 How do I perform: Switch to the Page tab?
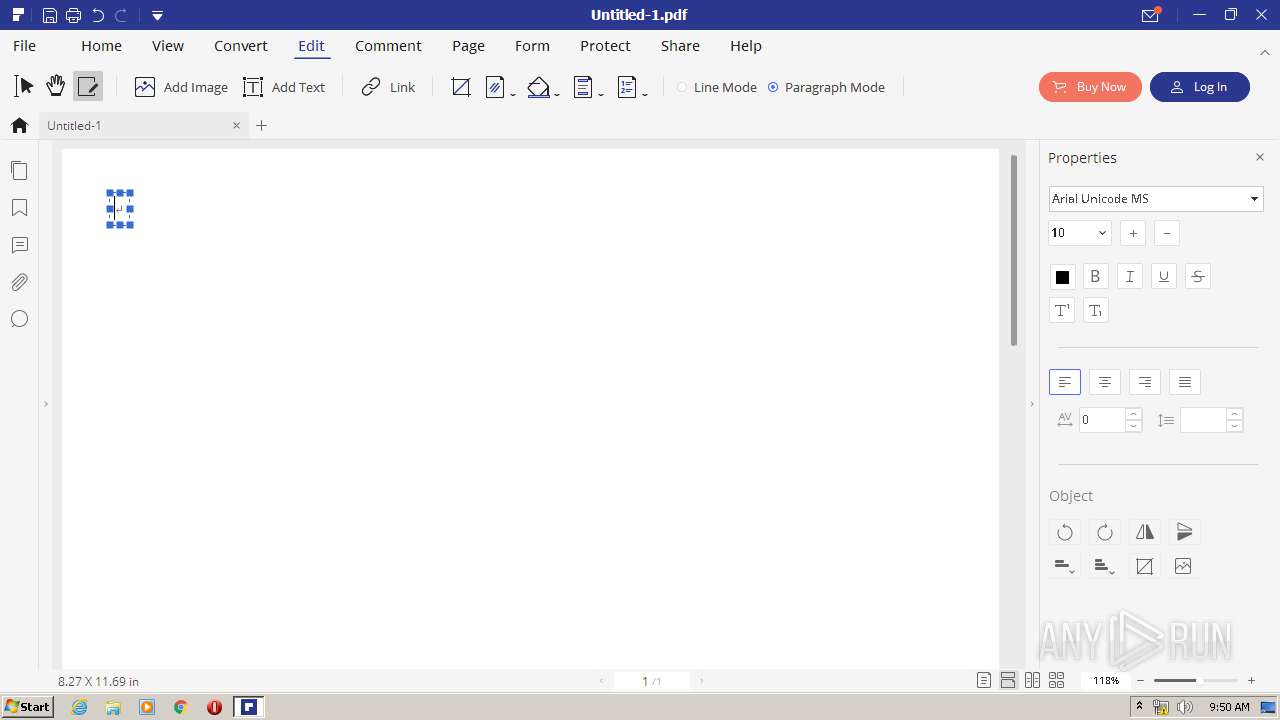[x=468, y=46]
